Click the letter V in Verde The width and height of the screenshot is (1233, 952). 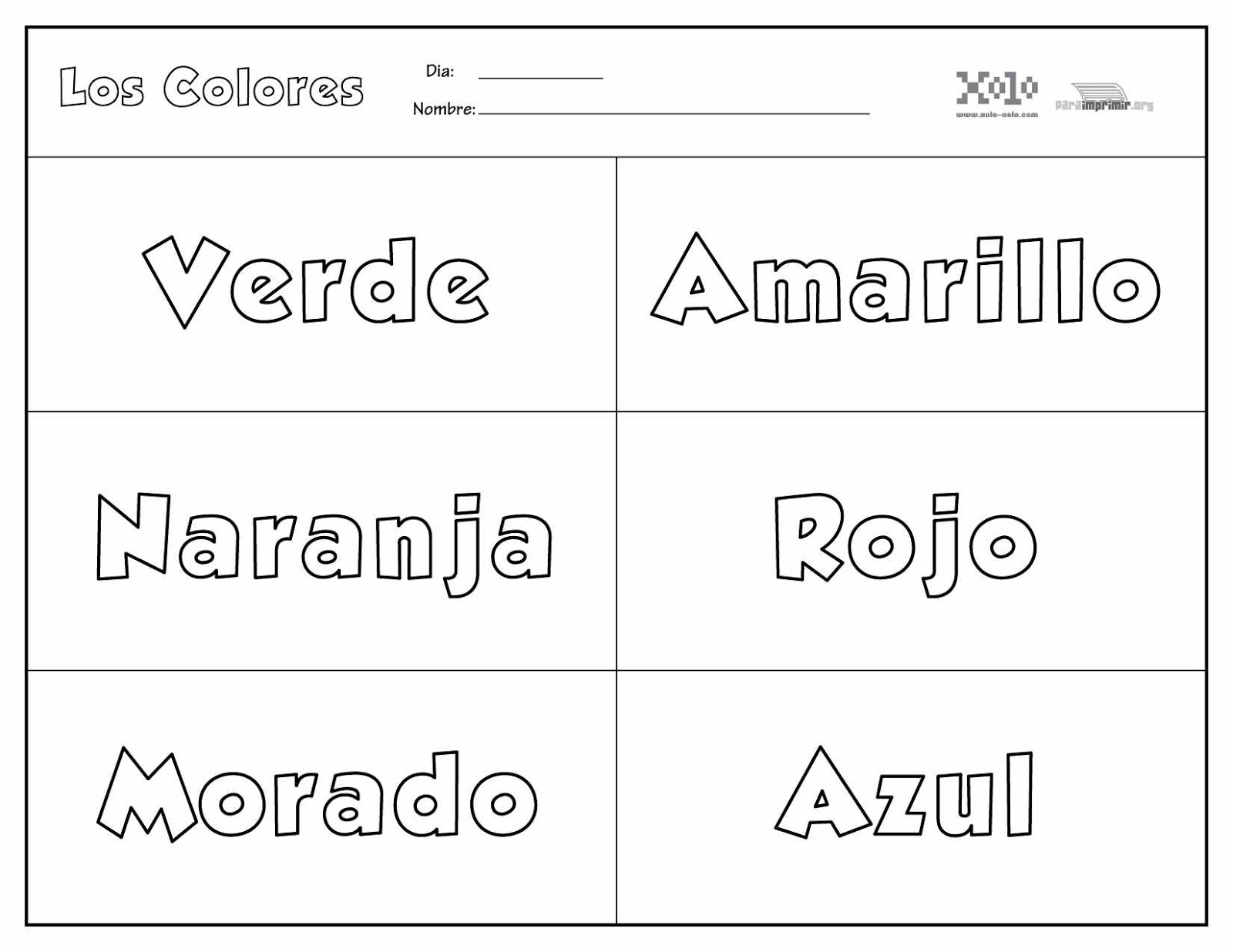pyautogui.click(x=185, y=273)
